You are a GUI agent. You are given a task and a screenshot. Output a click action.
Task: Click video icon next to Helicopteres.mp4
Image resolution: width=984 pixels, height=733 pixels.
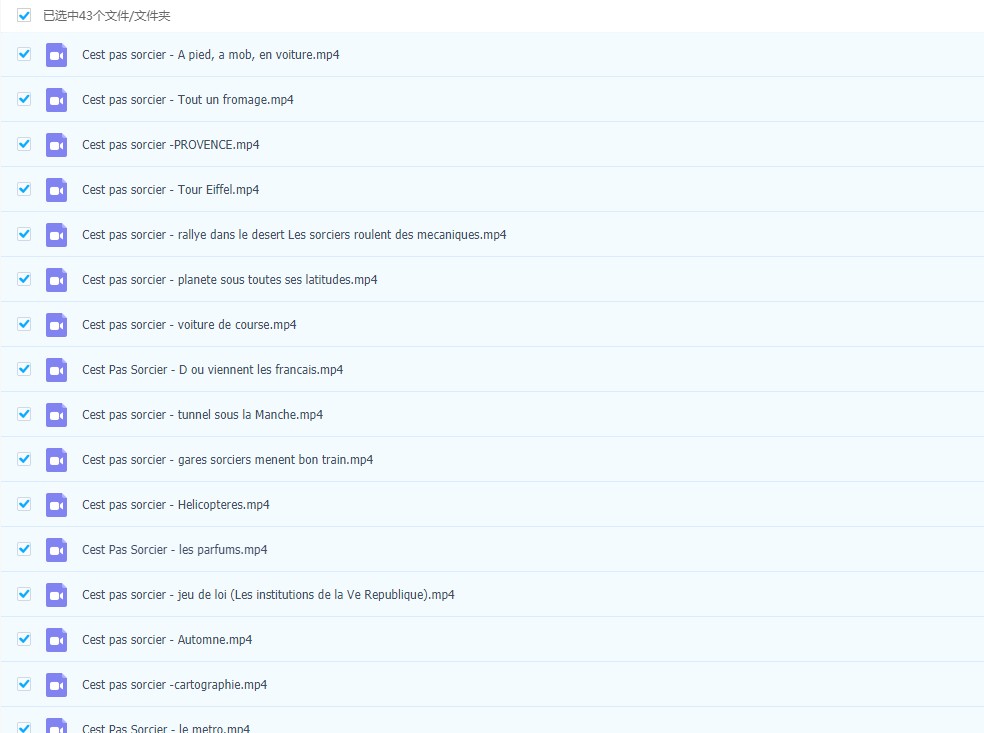coord(57,505)
